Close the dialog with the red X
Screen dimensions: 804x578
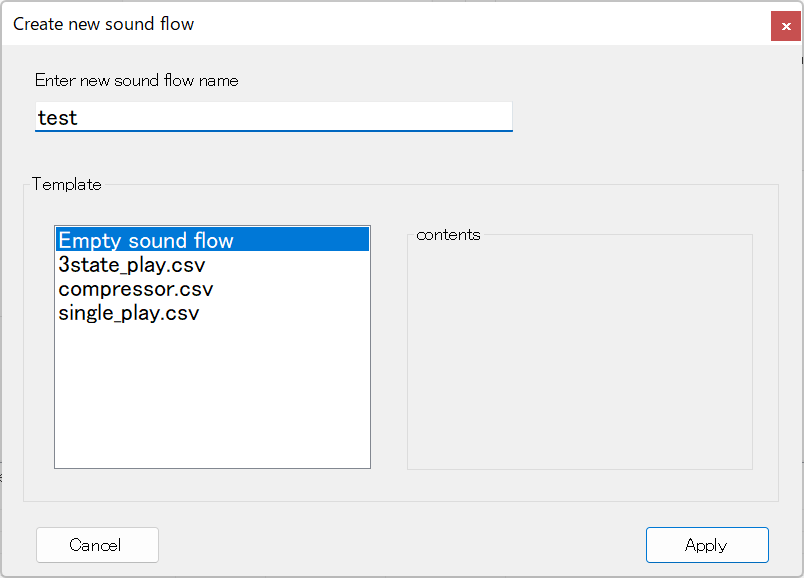[x=786, y=25]
